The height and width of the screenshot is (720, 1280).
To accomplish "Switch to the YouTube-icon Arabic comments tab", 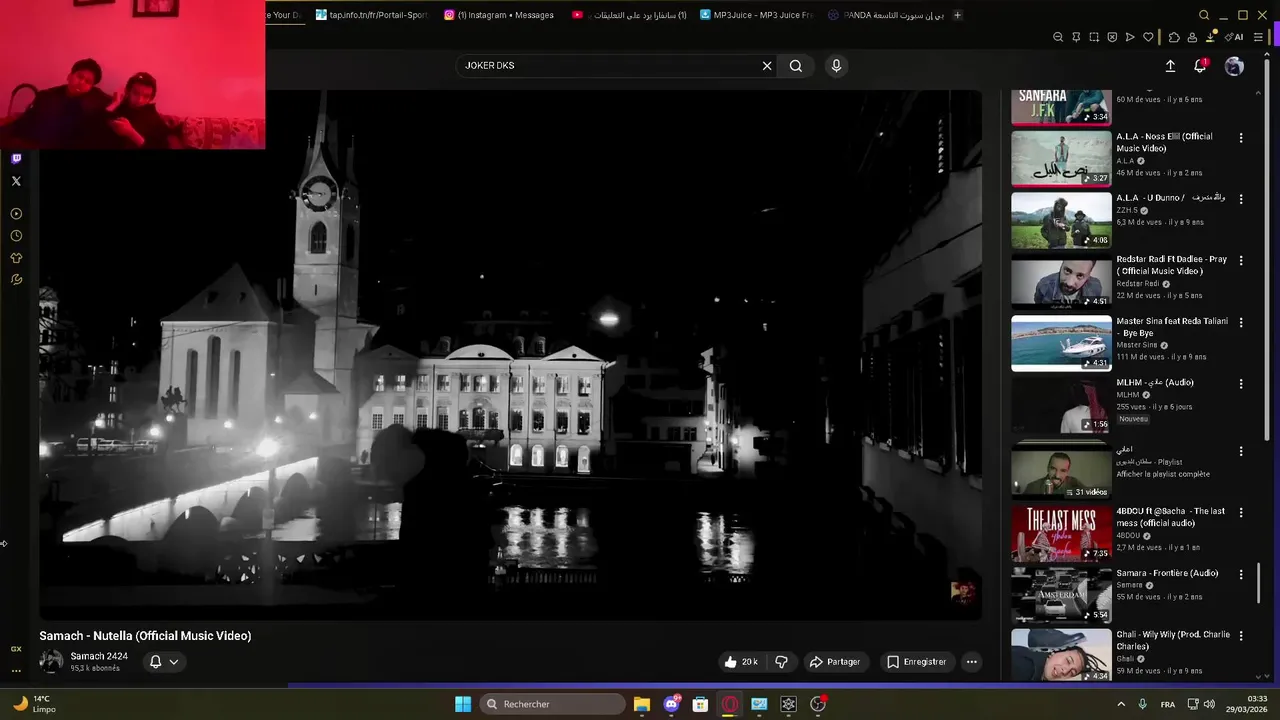I will 629,15.
